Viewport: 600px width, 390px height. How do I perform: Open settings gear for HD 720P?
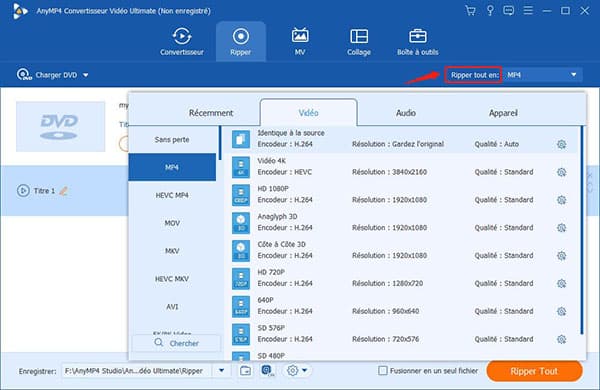pos(561,284)
